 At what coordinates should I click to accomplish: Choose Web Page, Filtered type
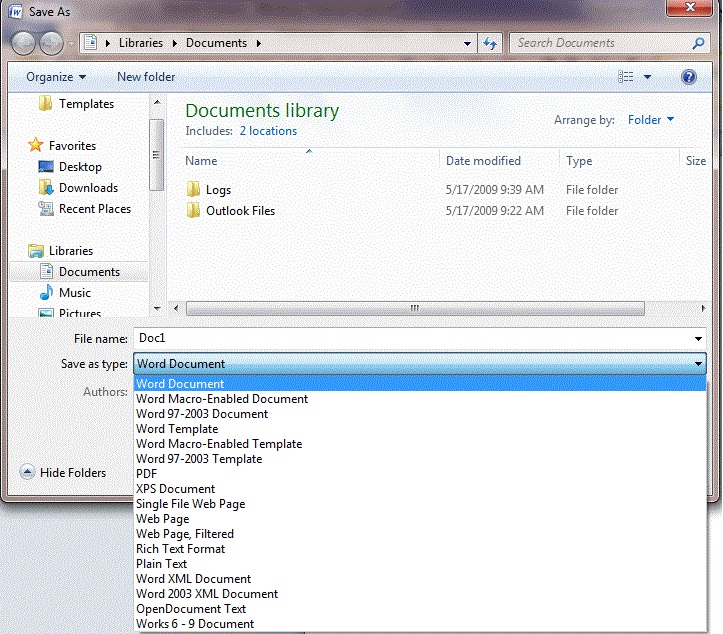pos(420,533)
